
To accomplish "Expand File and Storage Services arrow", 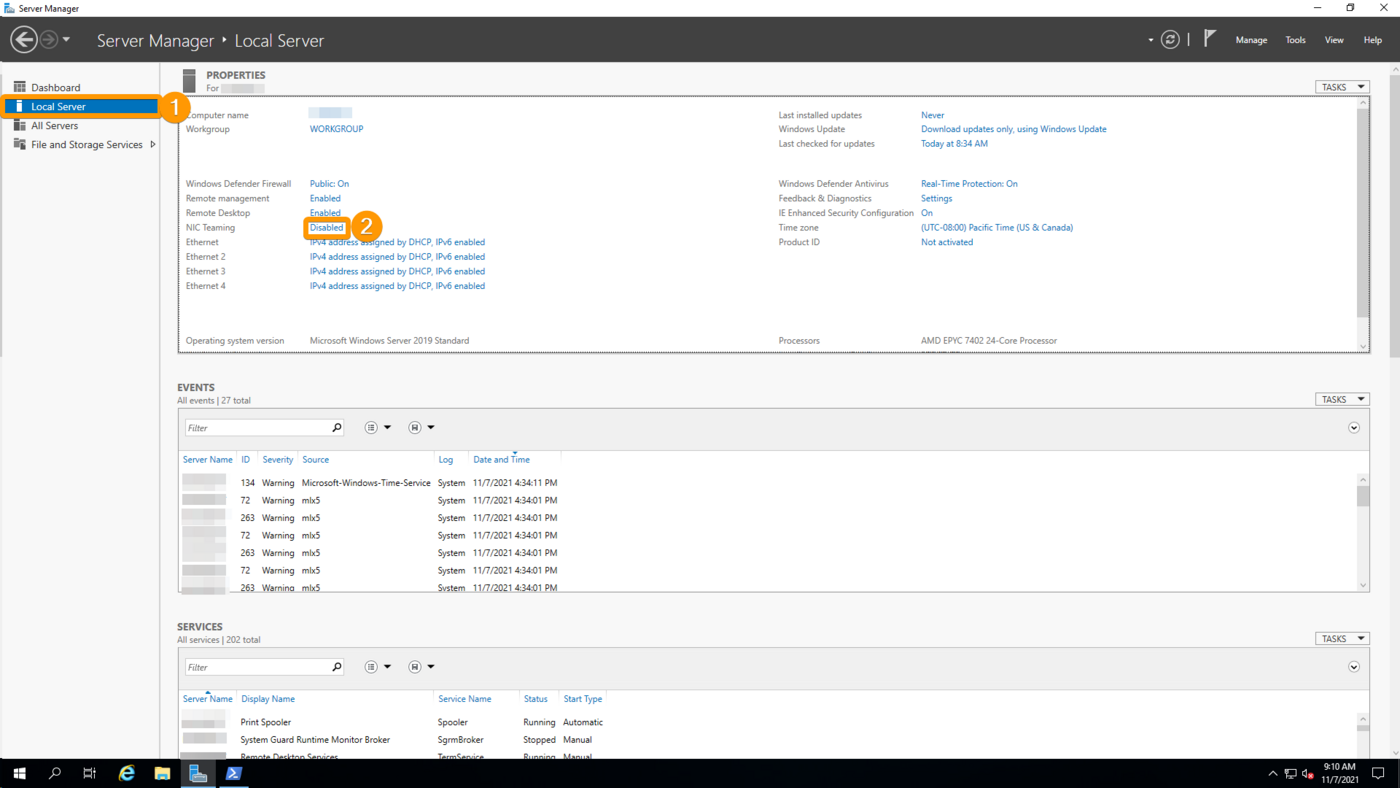I will pos(153,145).
